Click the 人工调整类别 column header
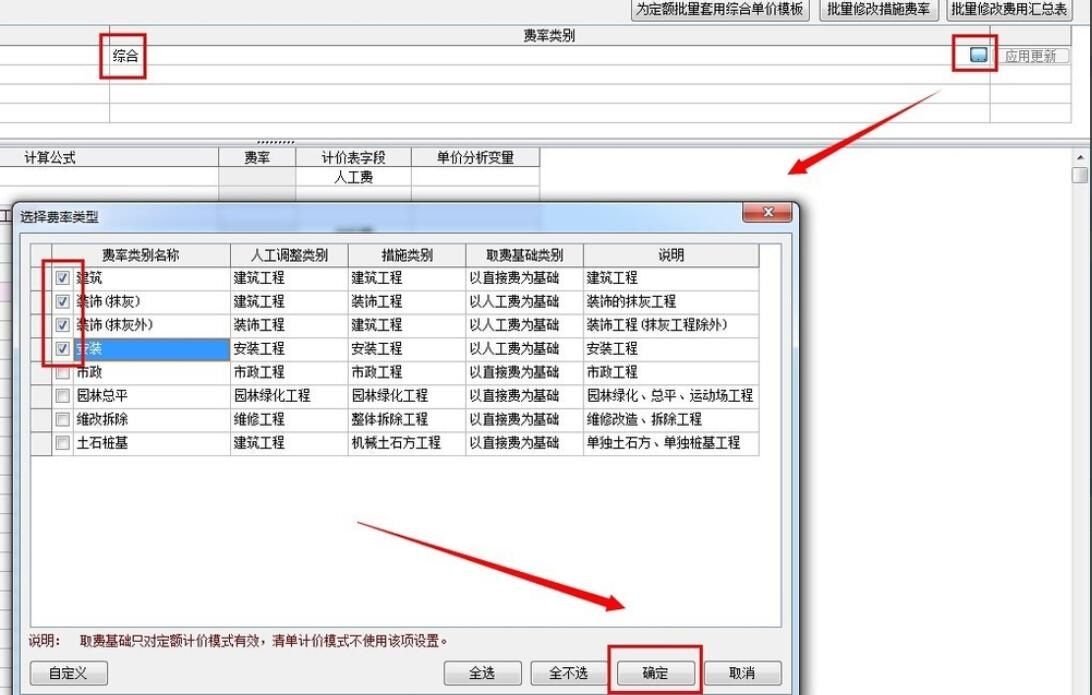The height and width of the screenshot is (695, 1092). tap(289, 255)
